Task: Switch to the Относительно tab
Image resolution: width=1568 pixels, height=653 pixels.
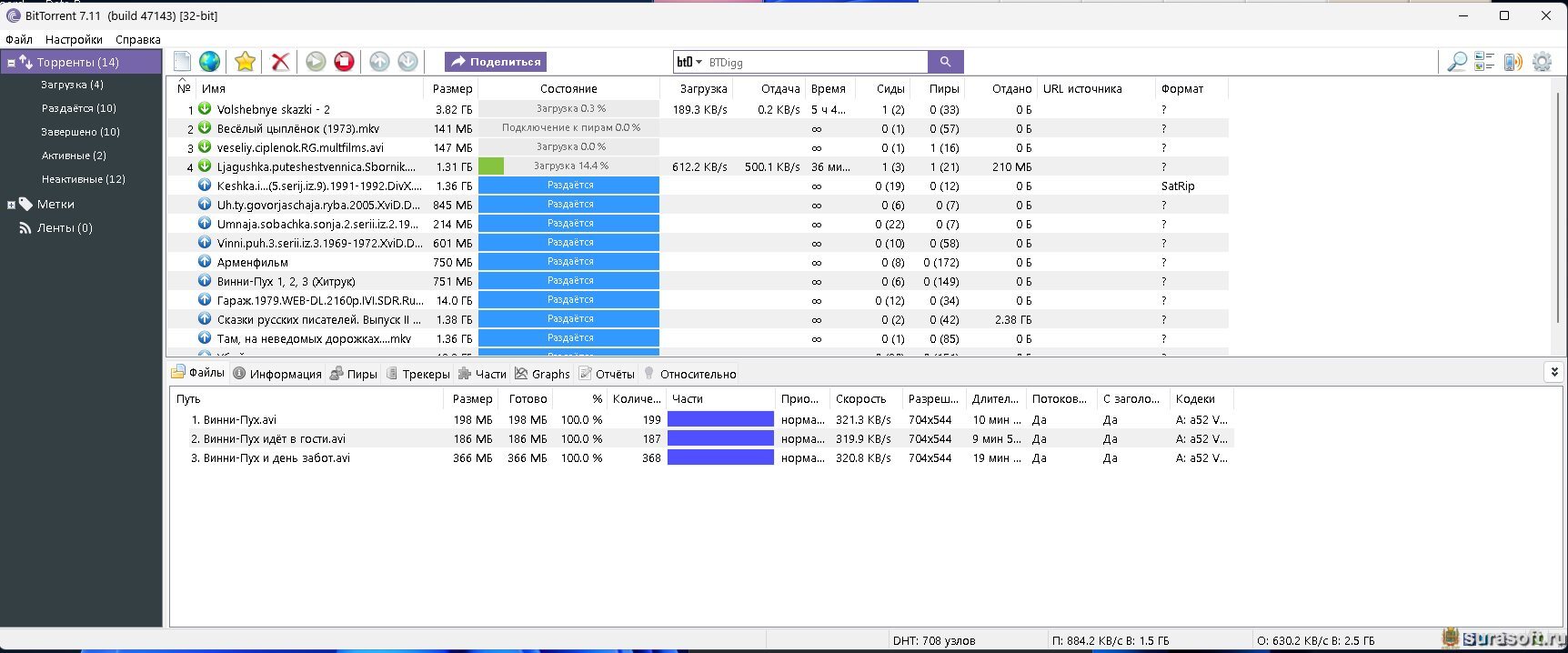Action: coord(689,374)
